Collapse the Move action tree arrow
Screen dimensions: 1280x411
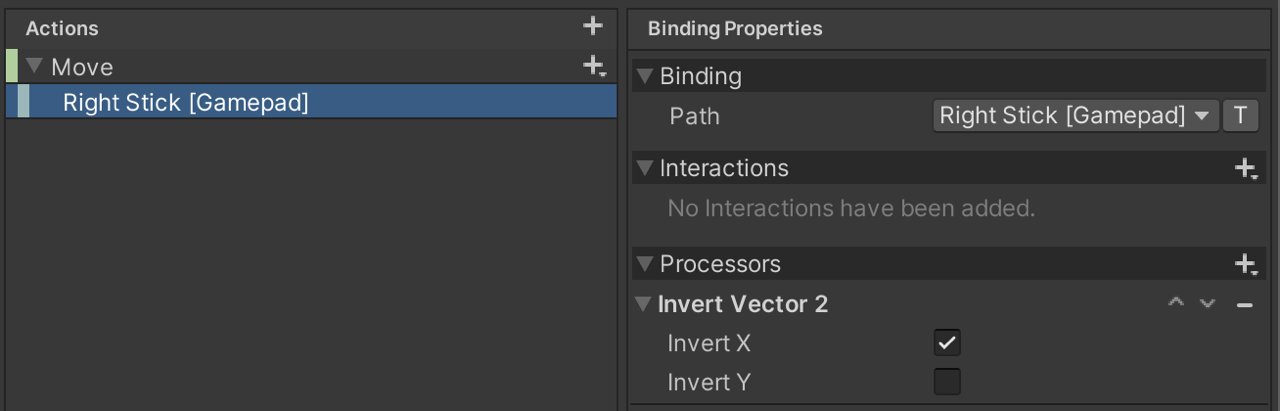pos(36,67)
